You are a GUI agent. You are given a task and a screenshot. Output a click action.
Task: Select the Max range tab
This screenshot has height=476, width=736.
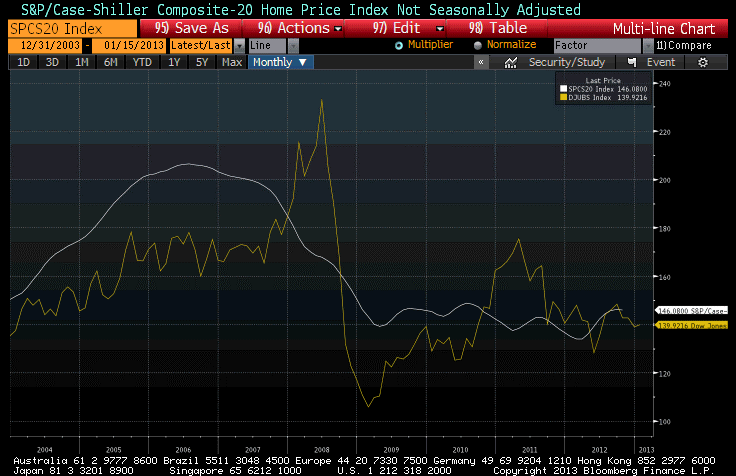pyautogui.click(x=232, y=62)
